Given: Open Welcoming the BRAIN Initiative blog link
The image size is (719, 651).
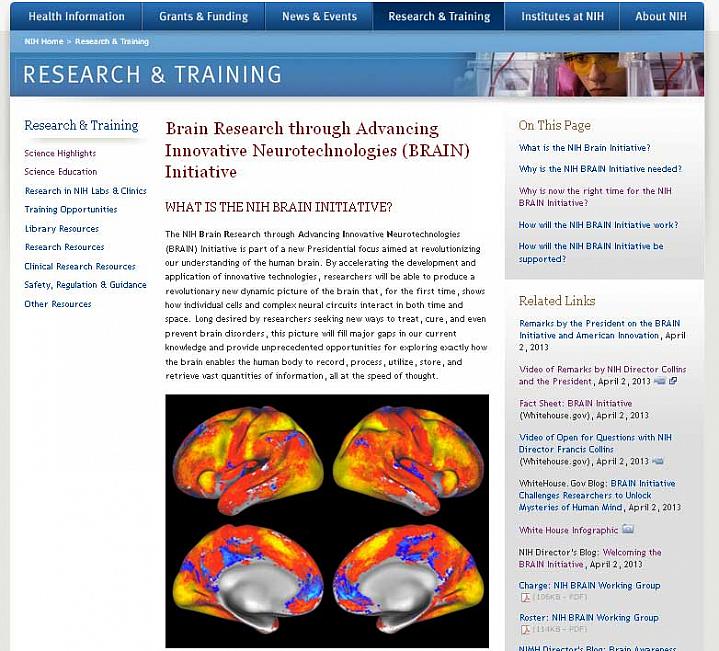Looking at the screenshot, I should point(590,558).
